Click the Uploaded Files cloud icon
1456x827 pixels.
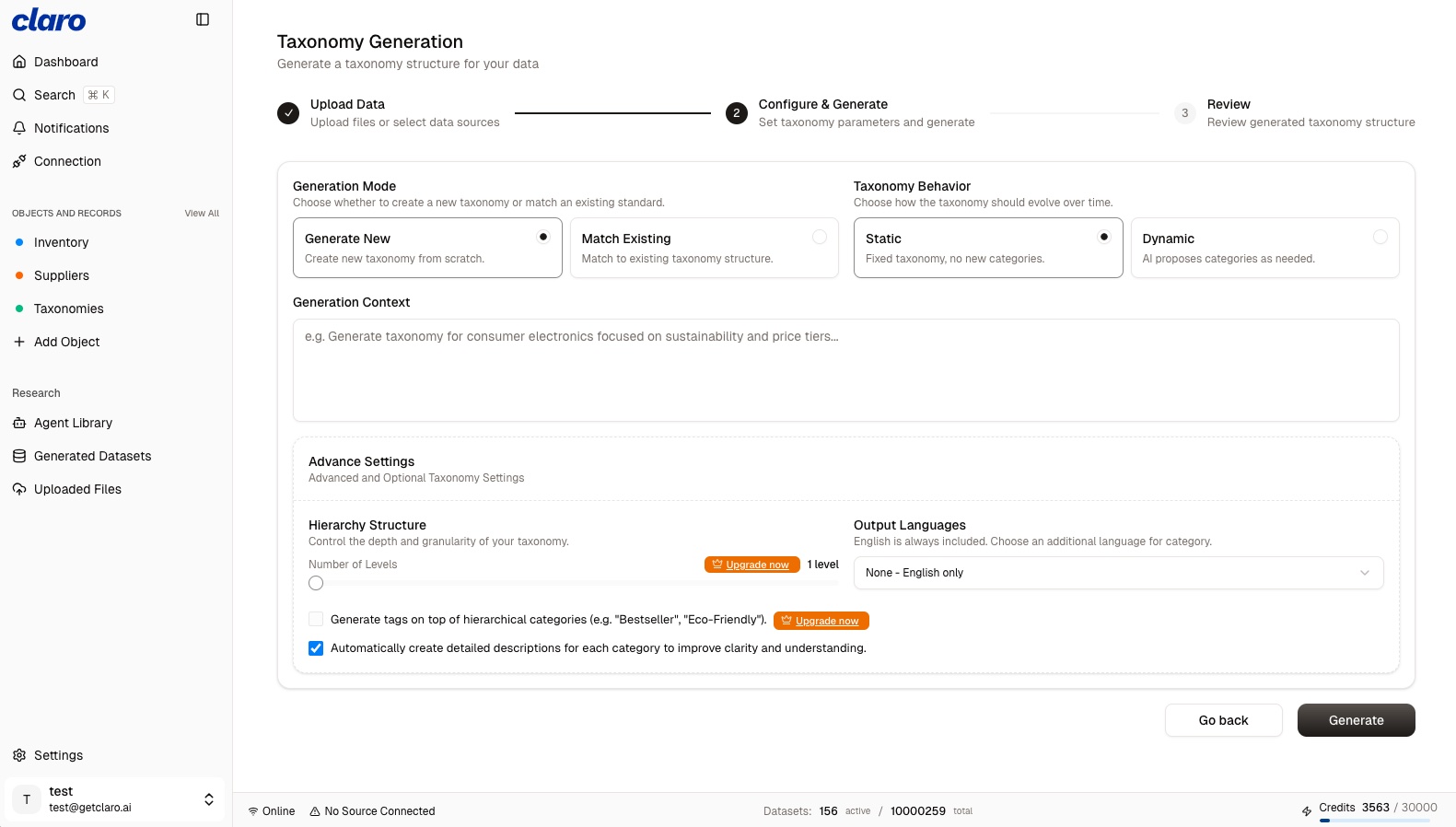point(19,489)
